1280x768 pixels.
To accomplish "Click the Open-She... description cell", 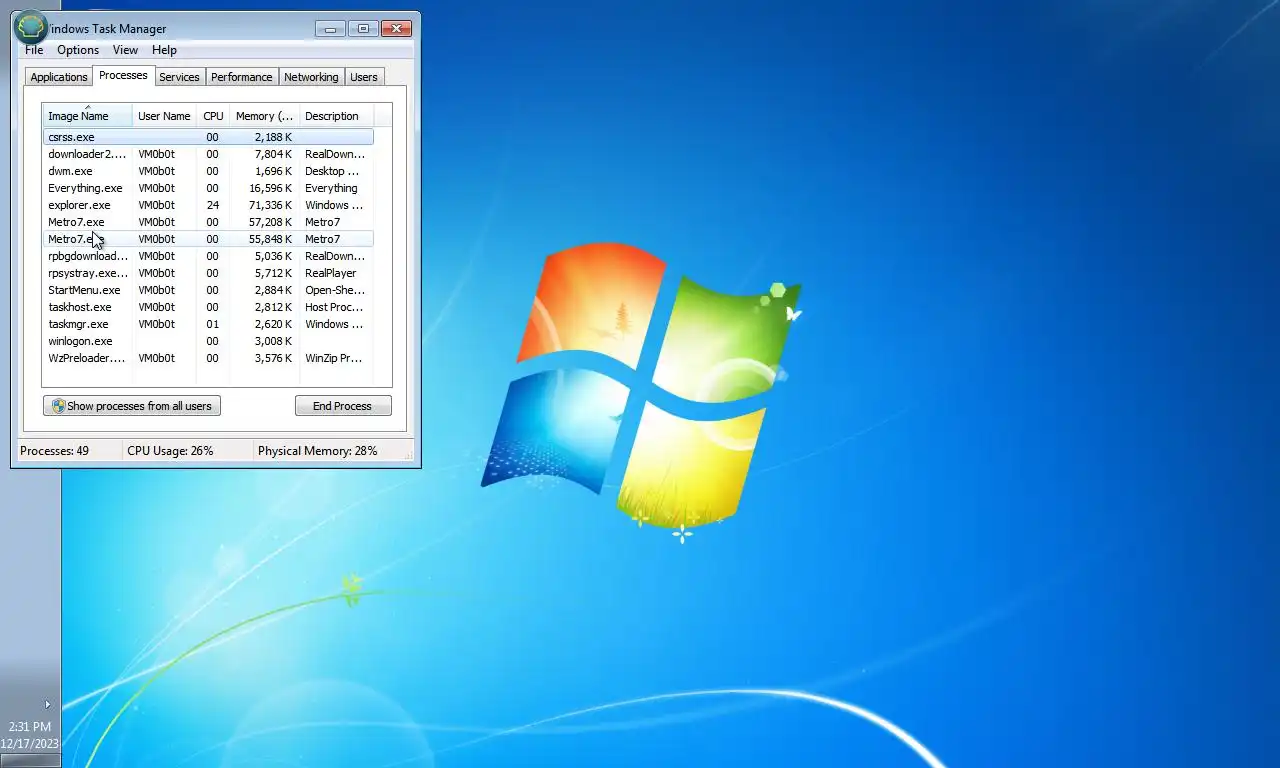I will (x=334, y=290).
